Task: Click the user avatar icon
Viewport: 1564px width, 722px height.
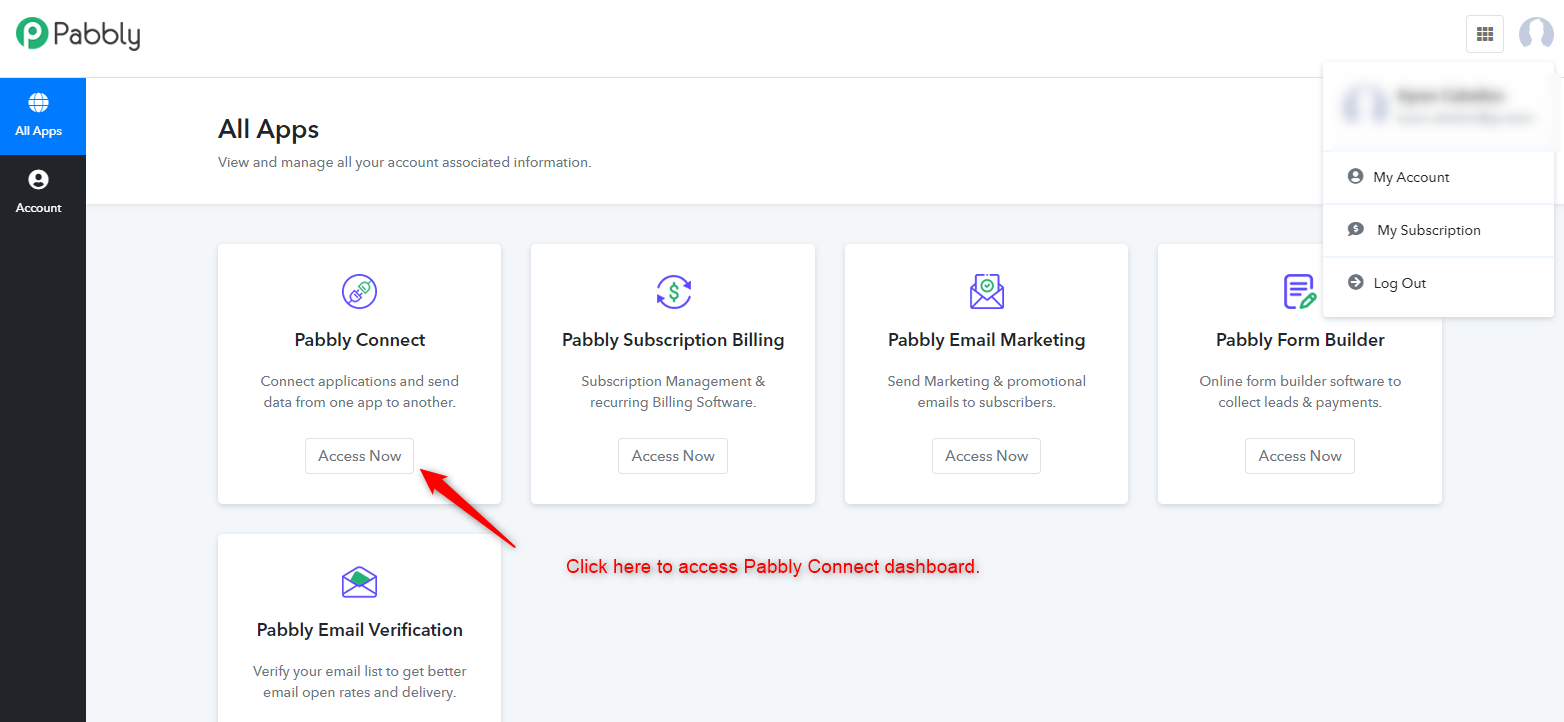Action: tap(1536, 34)
